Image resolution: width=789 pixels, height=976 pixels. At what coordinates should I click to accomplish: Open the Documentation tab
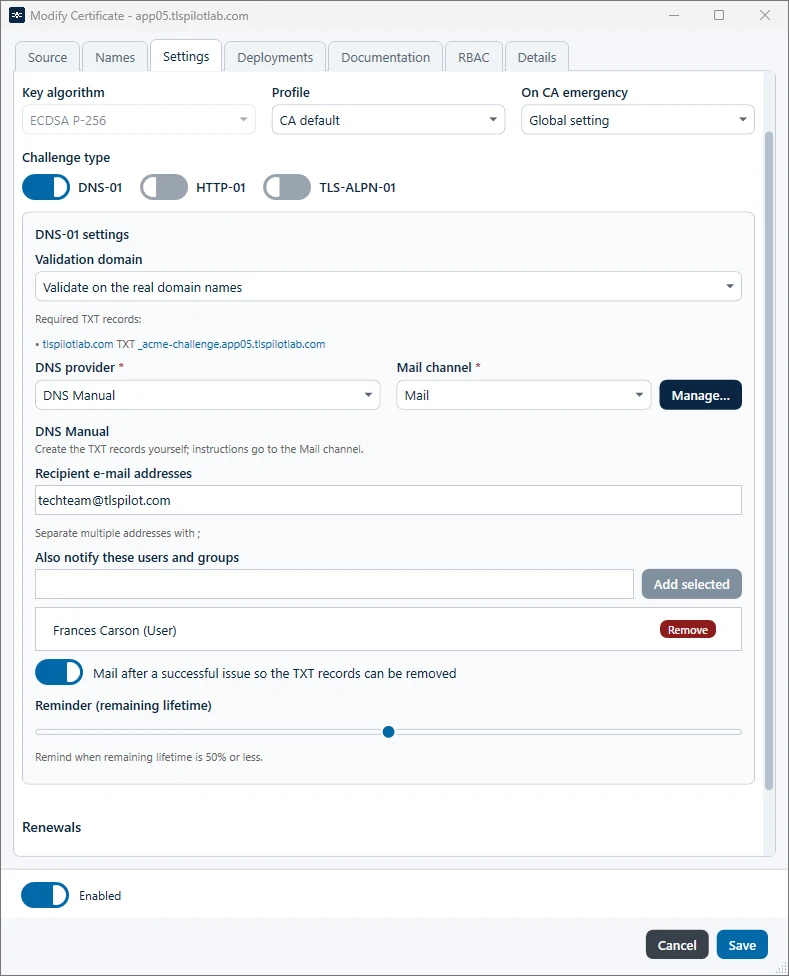(x=385, y=57)
